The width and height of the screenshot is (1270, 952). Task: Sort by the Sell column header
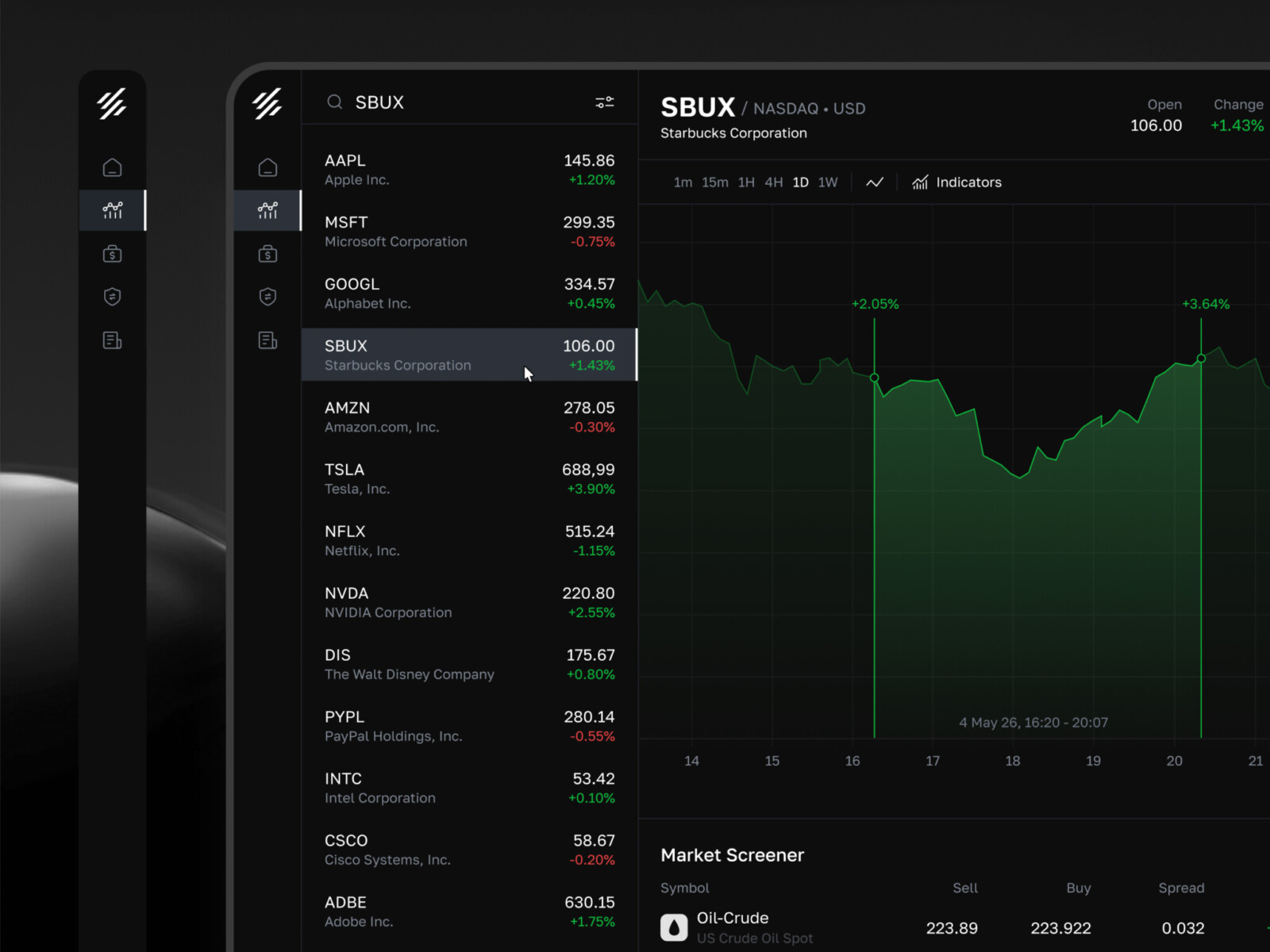[965, 888]
